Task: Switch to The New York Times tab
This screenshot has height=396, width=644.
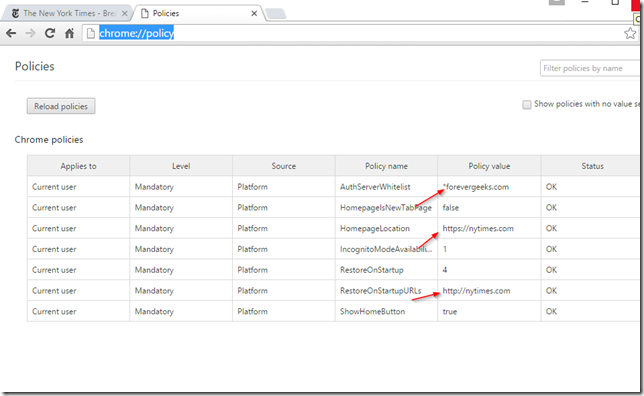Action: [x=68, y=14]
